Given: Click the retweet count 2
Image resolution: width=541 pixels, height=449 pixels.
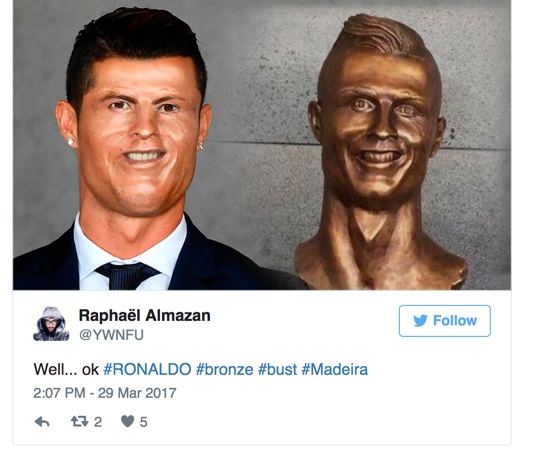Looking at the screenshot, I should [x=98, y=422].
